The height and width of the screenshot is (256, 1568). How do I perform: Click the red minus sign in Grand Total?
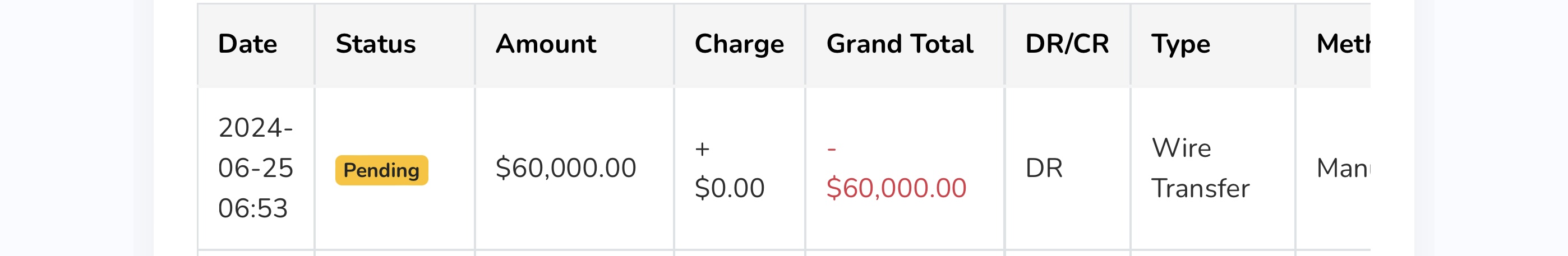(832, 148)
